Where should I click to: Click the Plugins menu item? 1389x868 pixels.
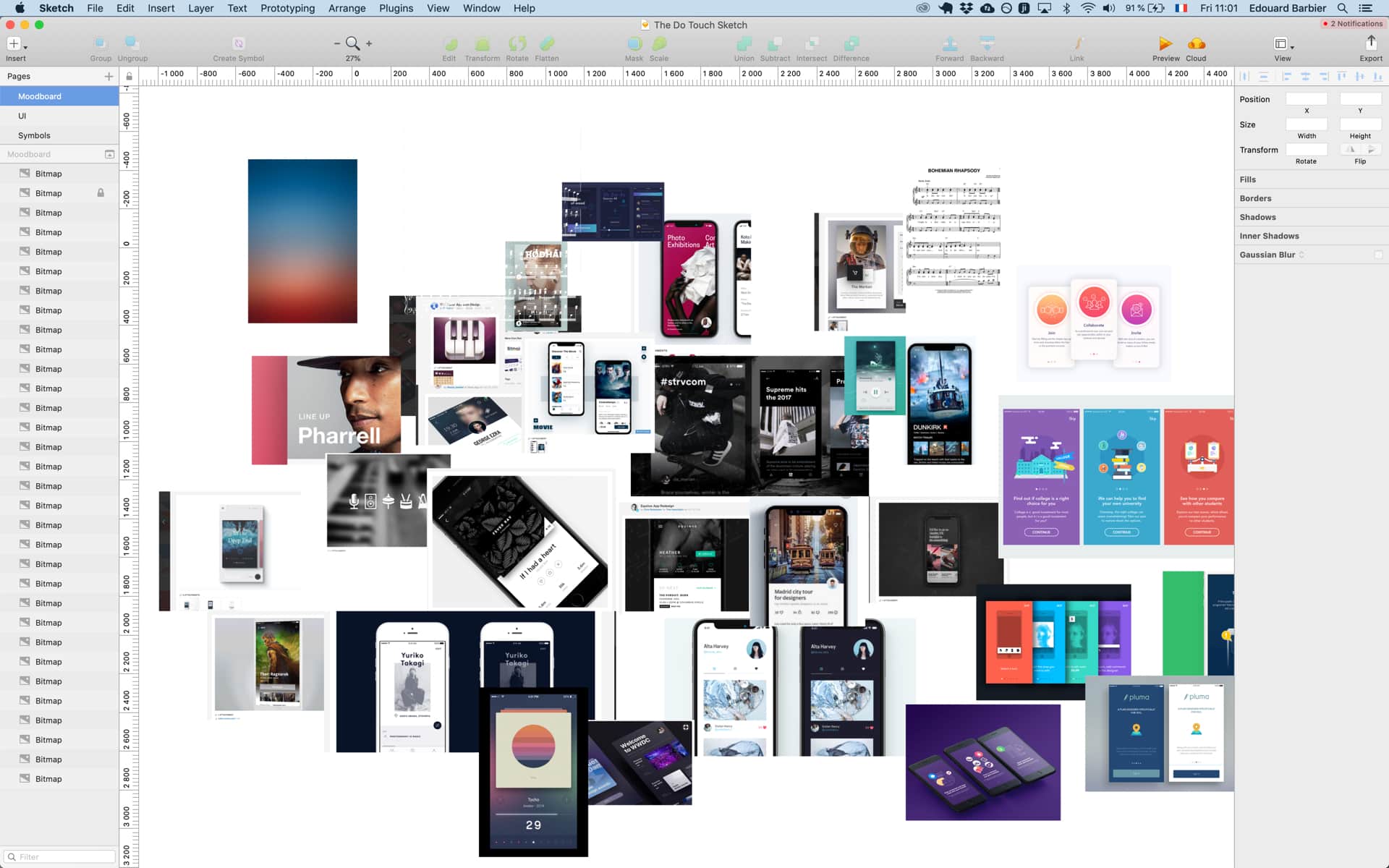[395, 8]
